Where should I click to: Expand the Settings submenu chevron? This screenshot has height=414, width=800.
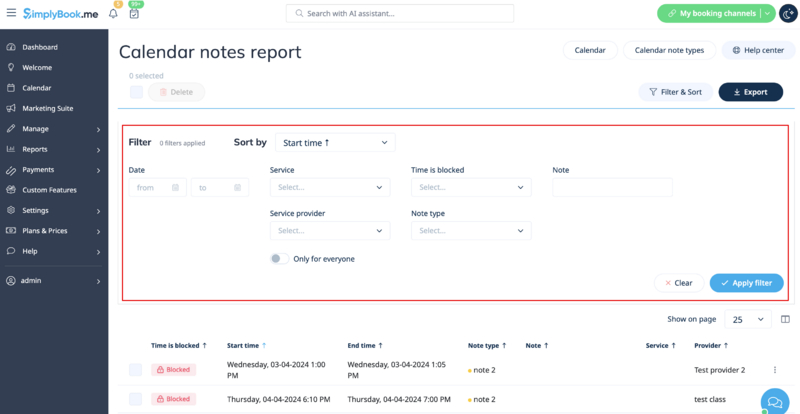tap(98, 211)
